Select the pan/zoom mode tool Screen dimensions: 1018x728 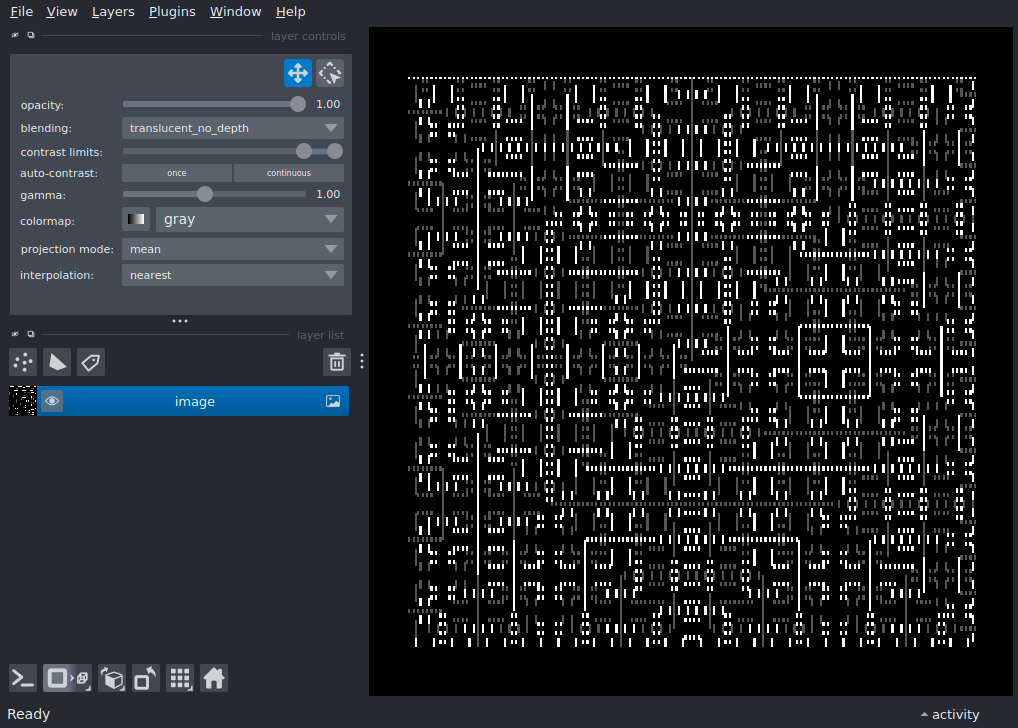click(x=297, y=73)
